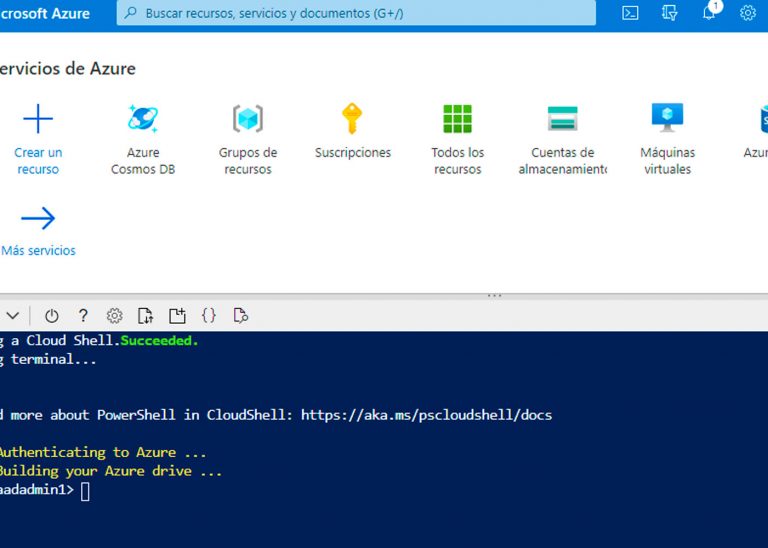This screenshot has width=768, height=548.
Task: Click the web preview icon
Action: 240,315
